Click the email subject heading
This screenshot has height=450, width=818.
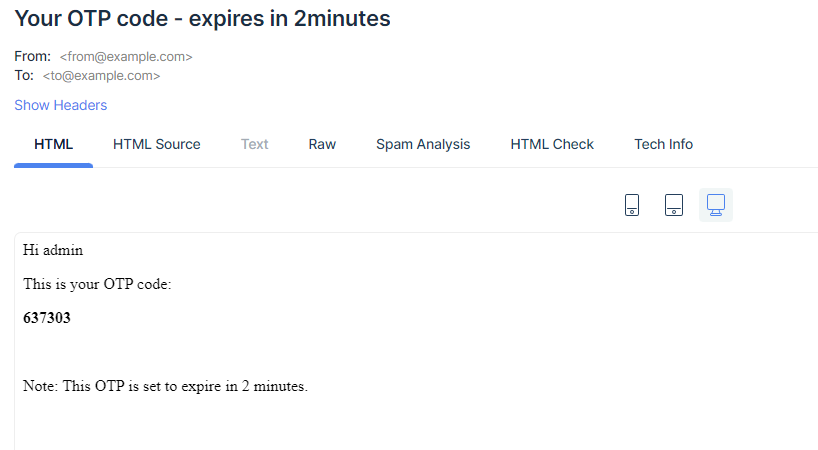point(202,18)
